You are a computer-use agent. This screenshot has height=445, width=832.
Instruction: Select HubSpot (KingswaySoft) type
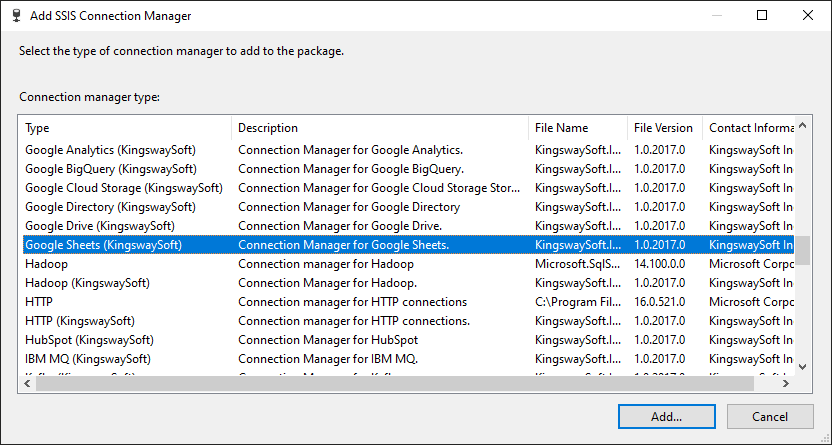point(89,340)
